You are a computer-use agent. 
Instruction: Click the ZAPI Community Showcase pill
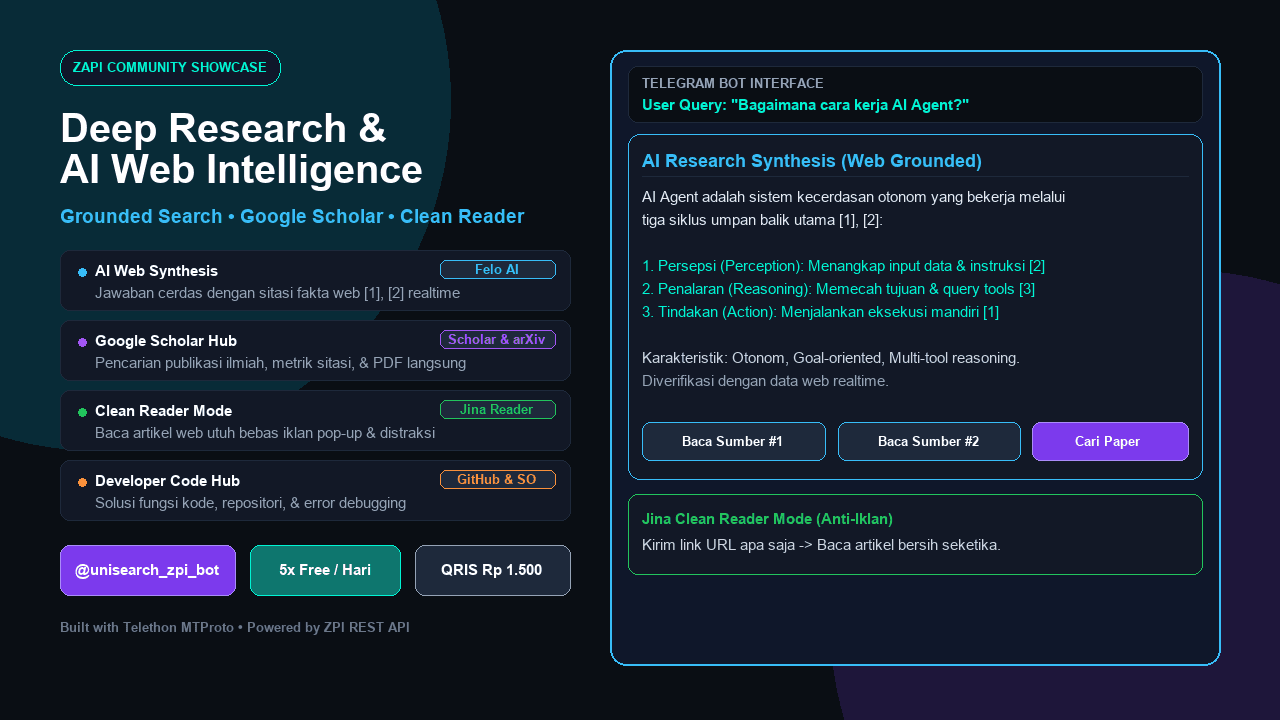[x=170, y=68]
